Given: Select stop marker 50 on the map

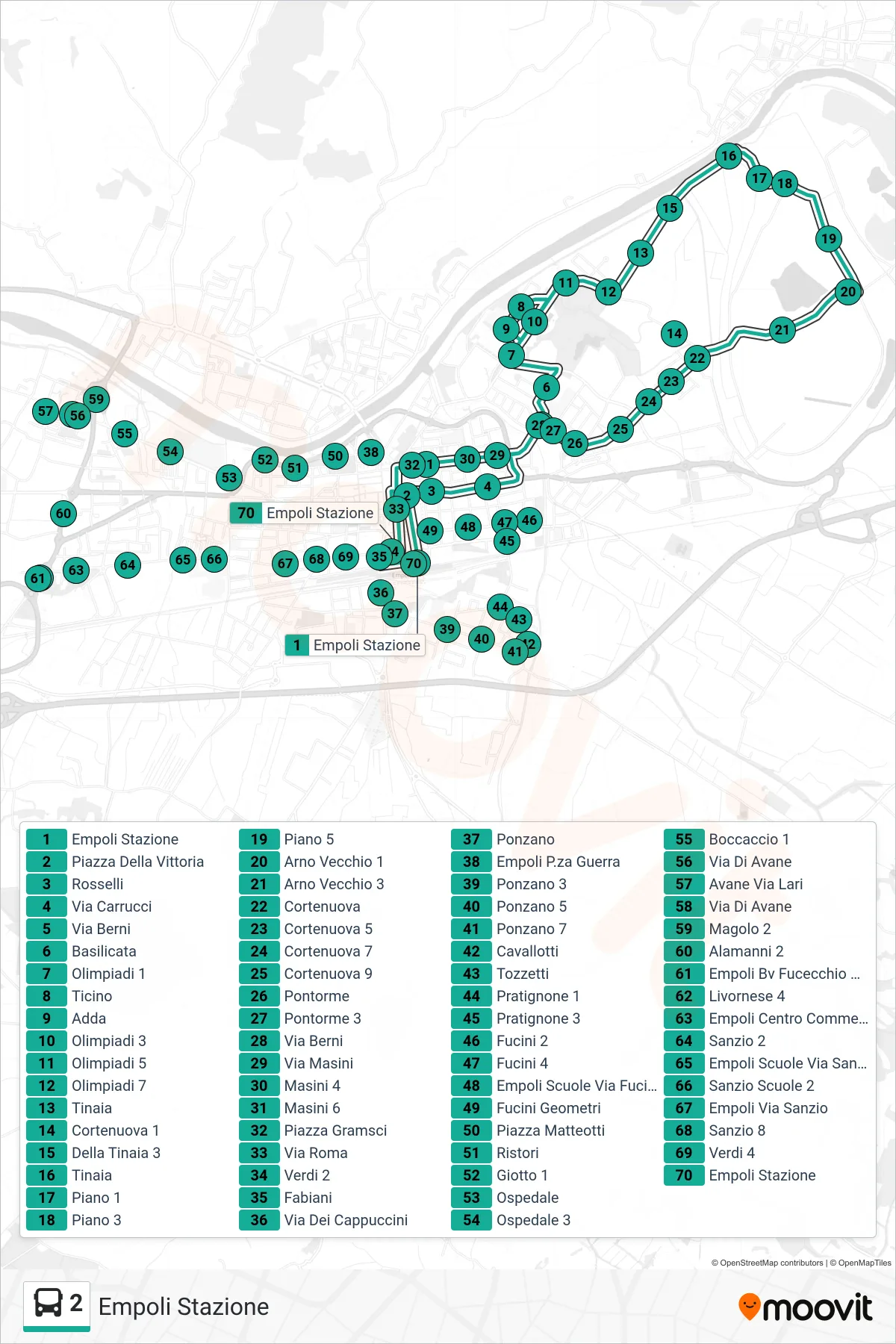Looking at the screenshot, I should pyautogui.click(x=335, y=455).
